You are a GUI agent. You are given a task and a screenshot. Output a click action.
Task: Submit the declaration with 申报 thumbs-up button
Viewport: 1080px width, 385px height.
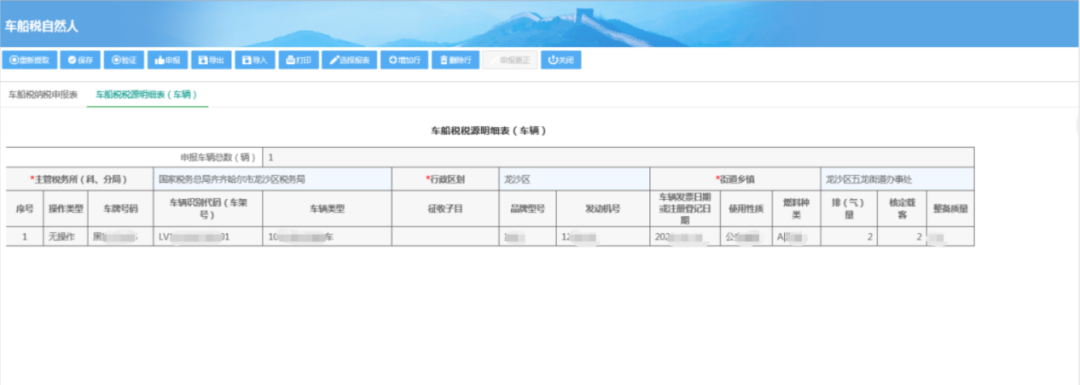(x=167, y=60)
